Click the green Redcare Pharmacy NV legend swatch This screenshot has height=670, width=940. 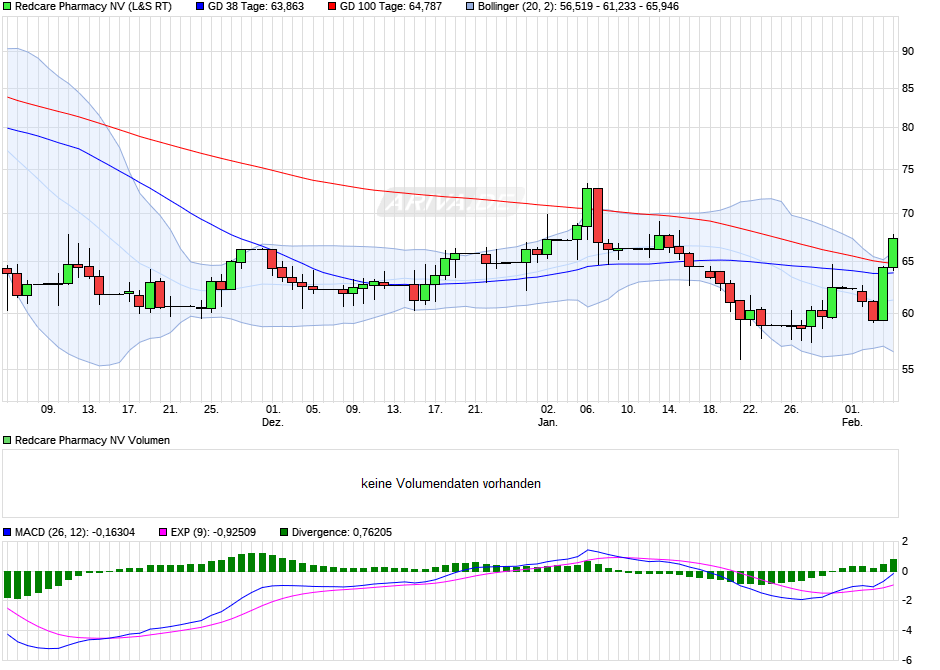click(x=7, y=7)
